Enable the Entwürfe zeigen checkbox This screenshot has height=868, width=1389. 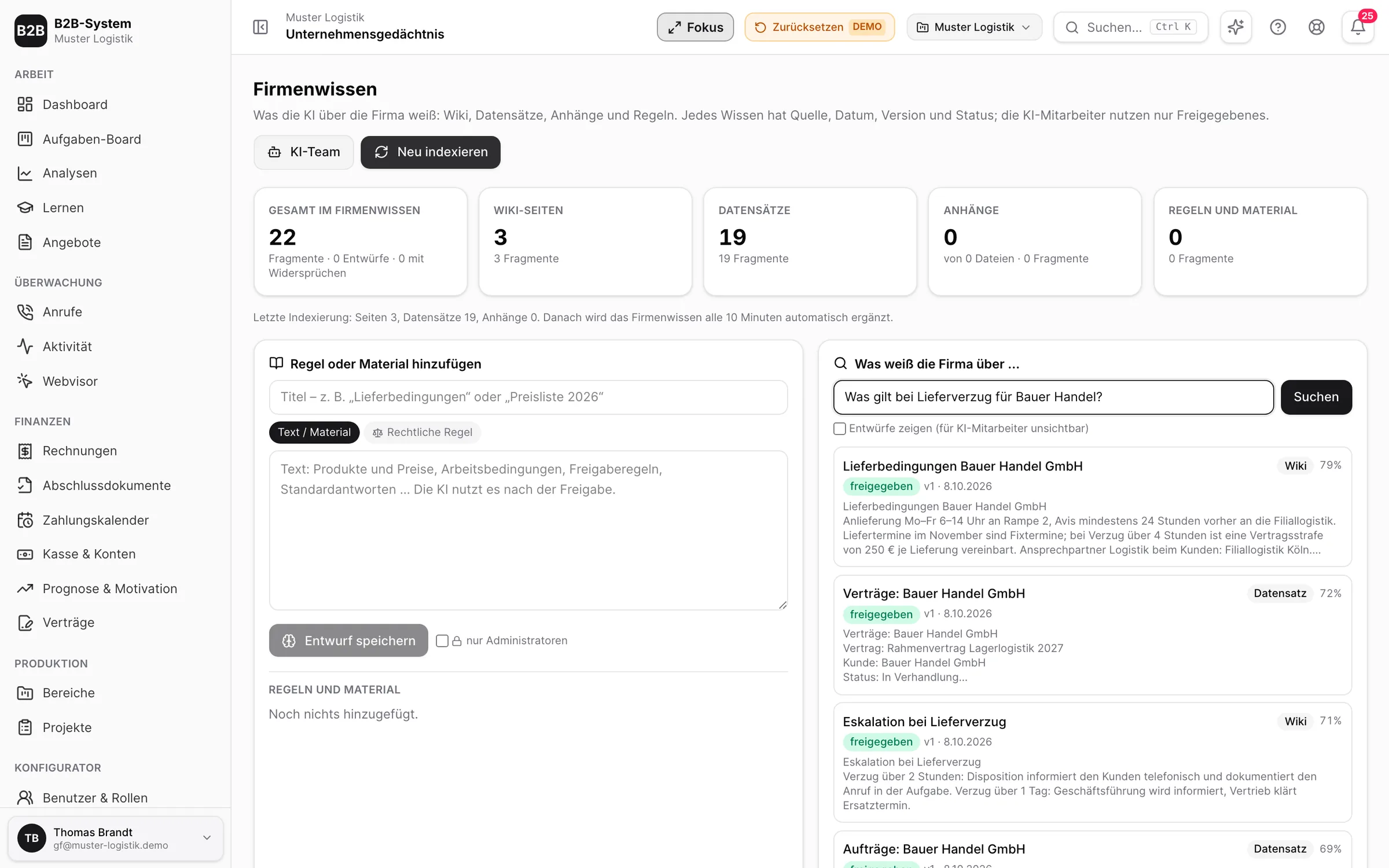(840, 429)
